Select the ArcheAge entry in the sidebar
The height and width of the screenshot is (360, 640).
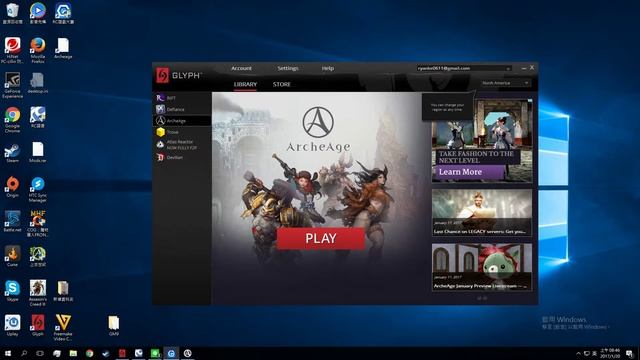182,121
